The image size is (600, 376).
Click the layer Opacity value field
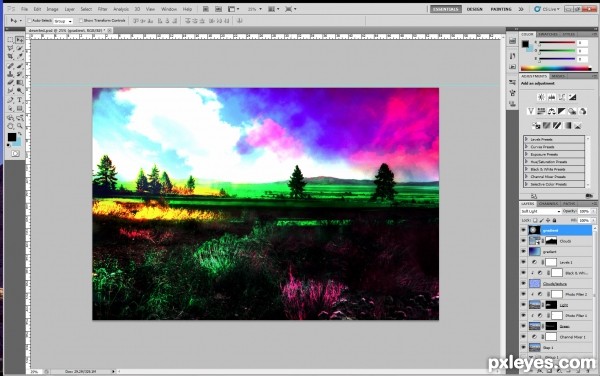[584, 211]
